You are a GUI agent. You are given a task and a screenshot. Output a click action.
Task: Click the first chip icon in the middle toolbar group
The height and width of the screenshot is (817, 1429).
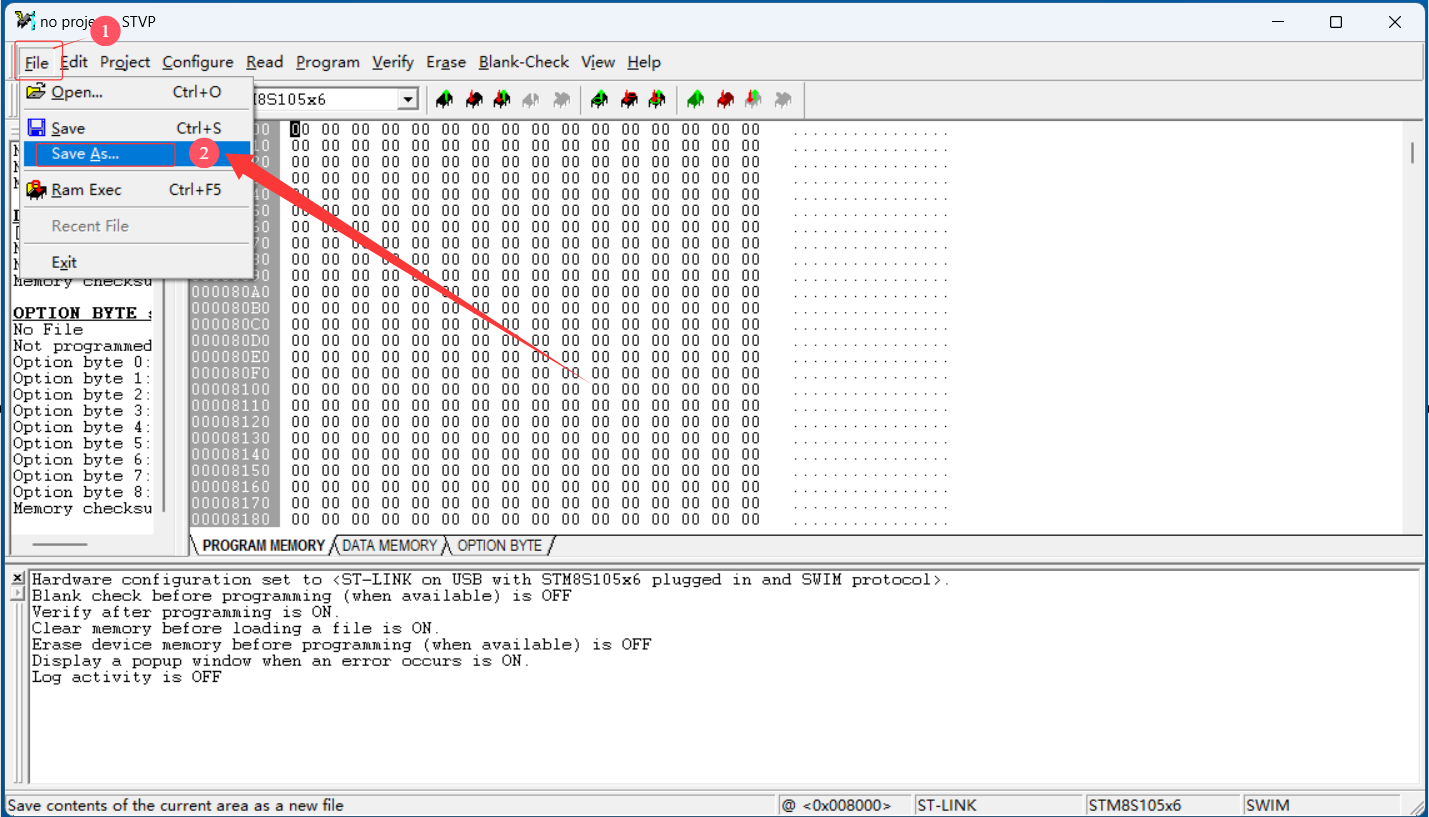click(599, 99)
